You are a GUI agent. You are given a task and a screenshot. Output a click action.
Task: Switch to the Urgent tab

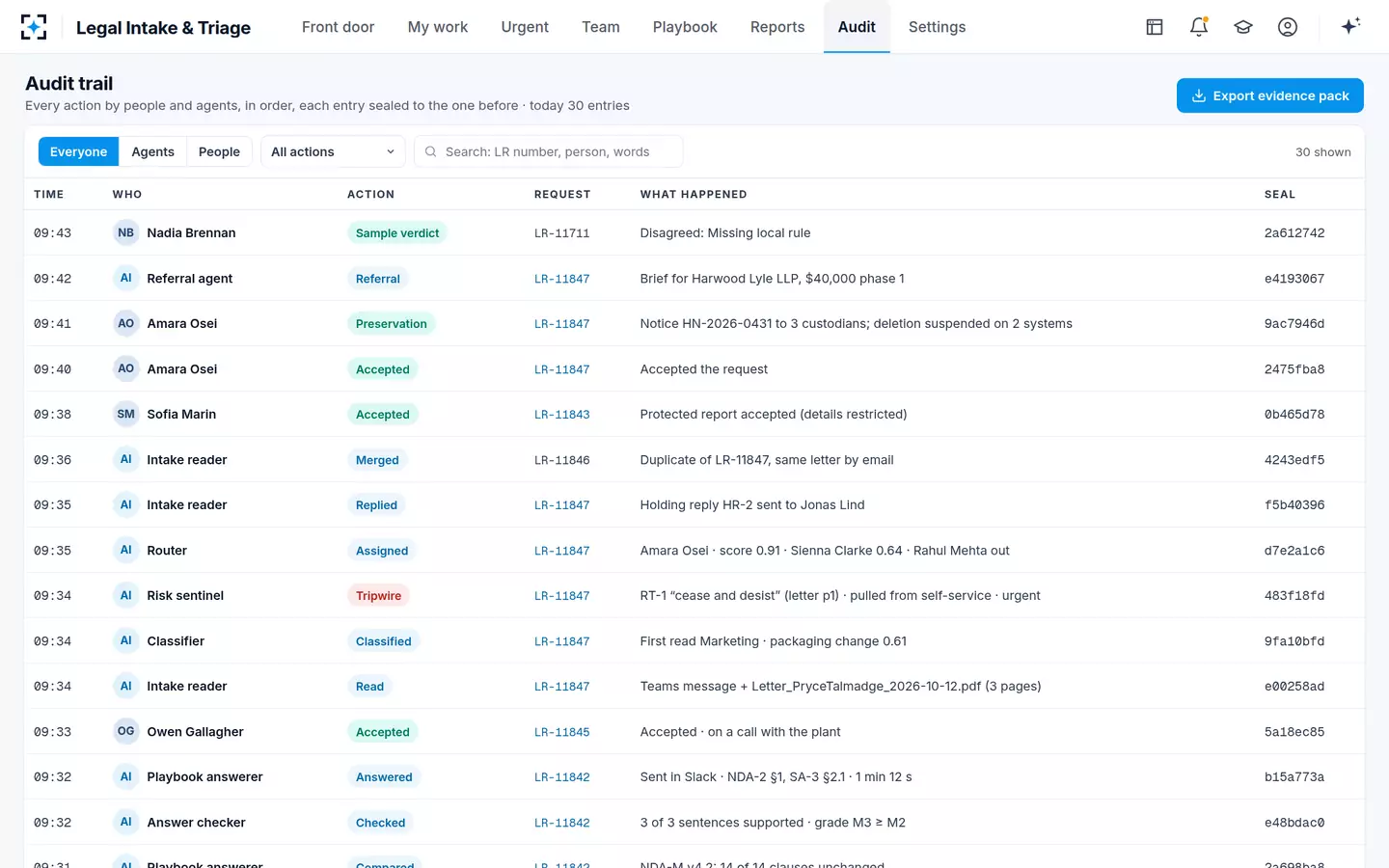click(x=525, y=27)
